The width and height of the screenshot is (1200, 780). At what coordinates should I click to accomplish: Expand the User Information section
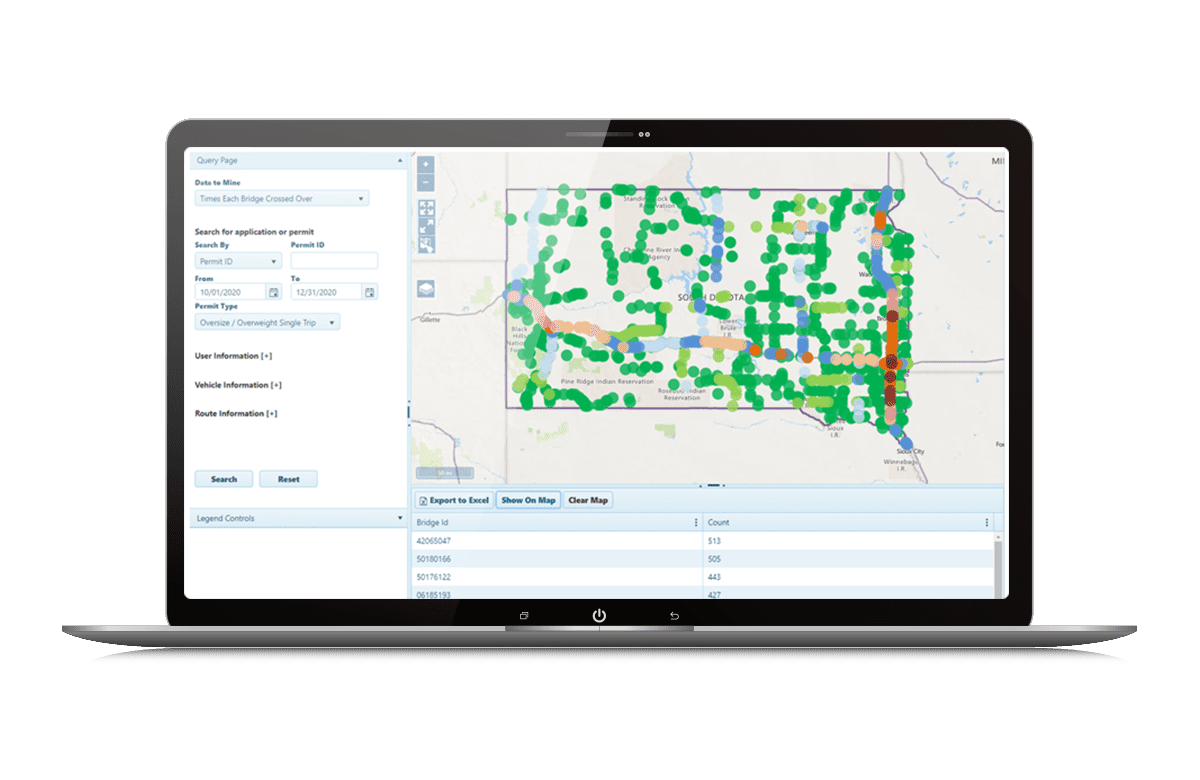tap(266, 356)
